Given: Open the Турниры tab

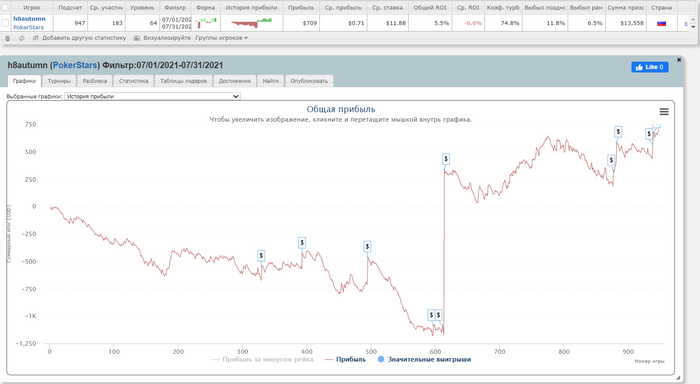Looking at the screenshot, I should [x=59, y=81].
